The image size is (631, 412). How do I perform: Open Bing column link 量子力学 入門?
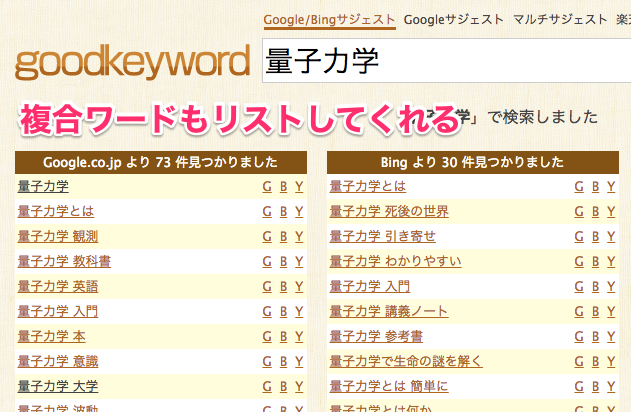tap(369, 286)
